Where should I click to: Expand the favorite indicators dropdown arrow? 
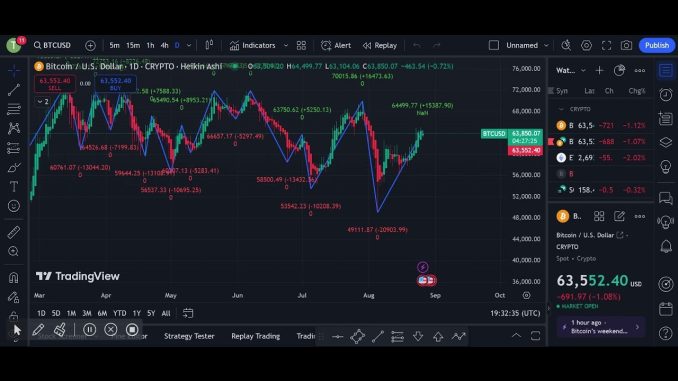click(x=285, y=45)
